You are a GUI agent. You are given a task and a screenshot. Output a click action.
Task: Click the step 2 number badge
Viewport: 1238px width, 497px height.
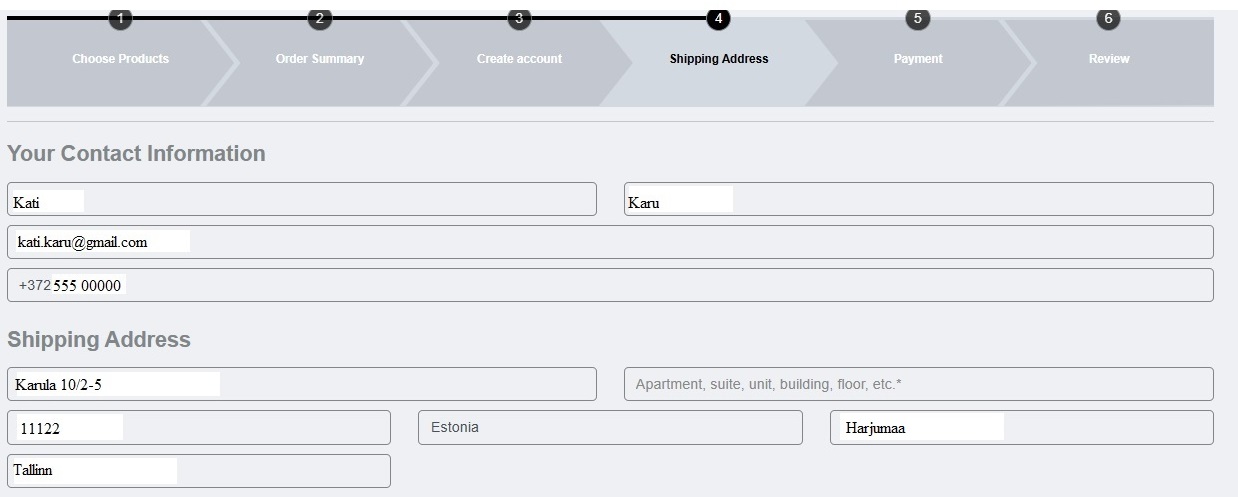tap(319, 19)
